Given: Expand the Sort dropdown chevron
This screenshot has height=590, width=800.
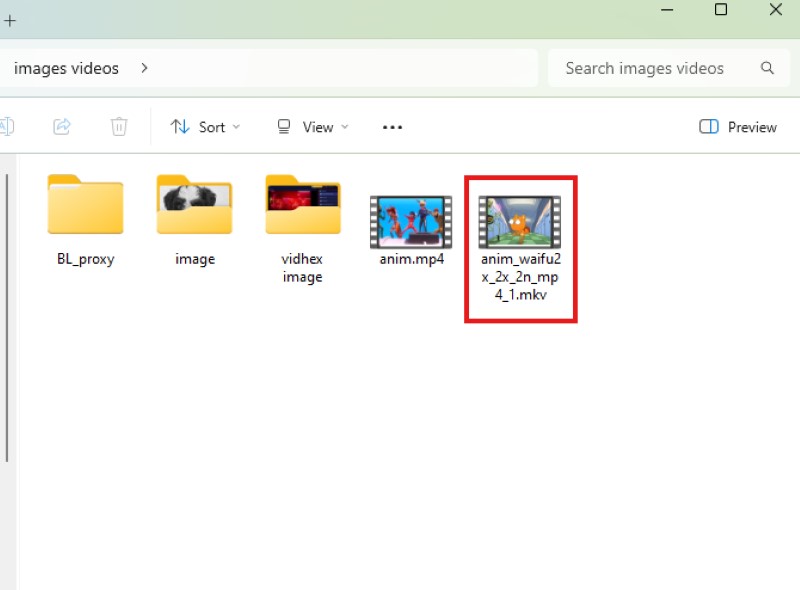Looking at the screenshot, I should click(x=235, y=127).
